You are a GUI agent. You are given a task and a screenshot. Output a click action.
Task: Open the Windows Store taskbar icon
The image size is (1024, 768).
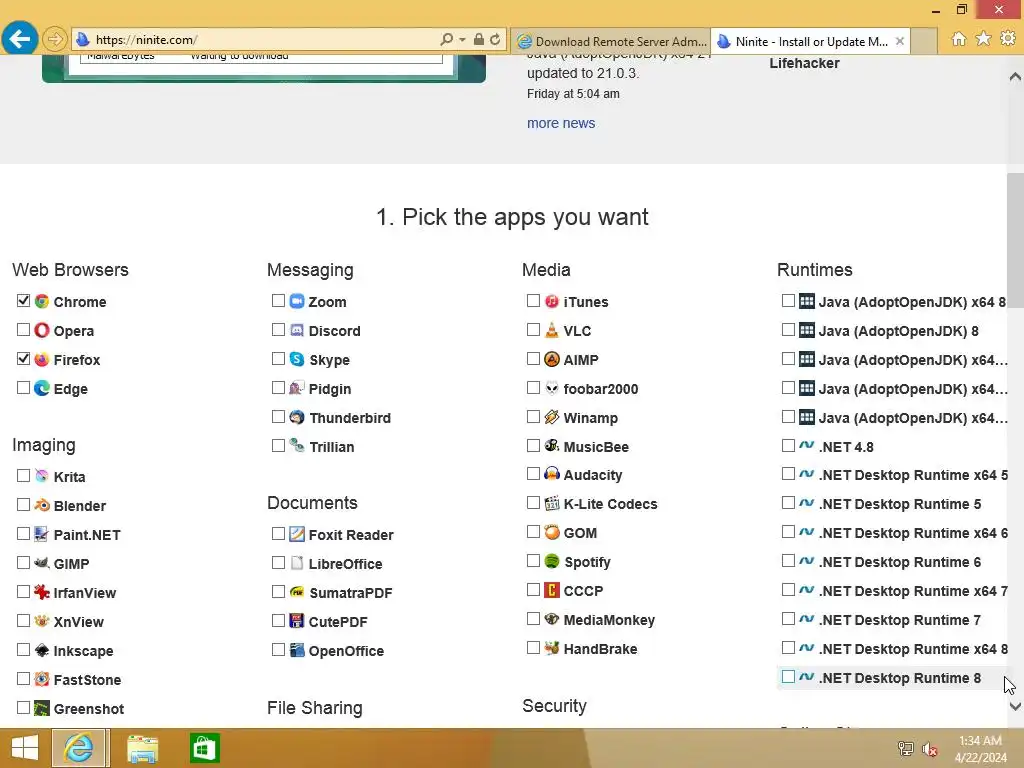coord(204,748)
